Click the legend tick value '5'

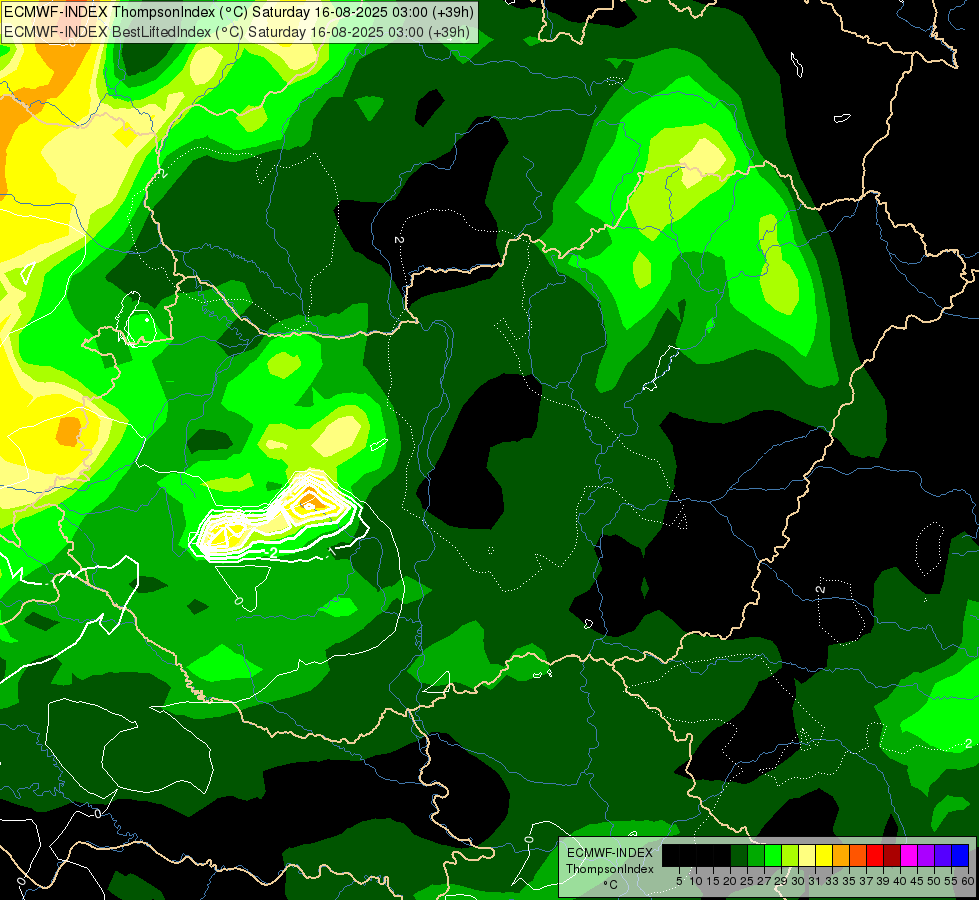[679, 881]
